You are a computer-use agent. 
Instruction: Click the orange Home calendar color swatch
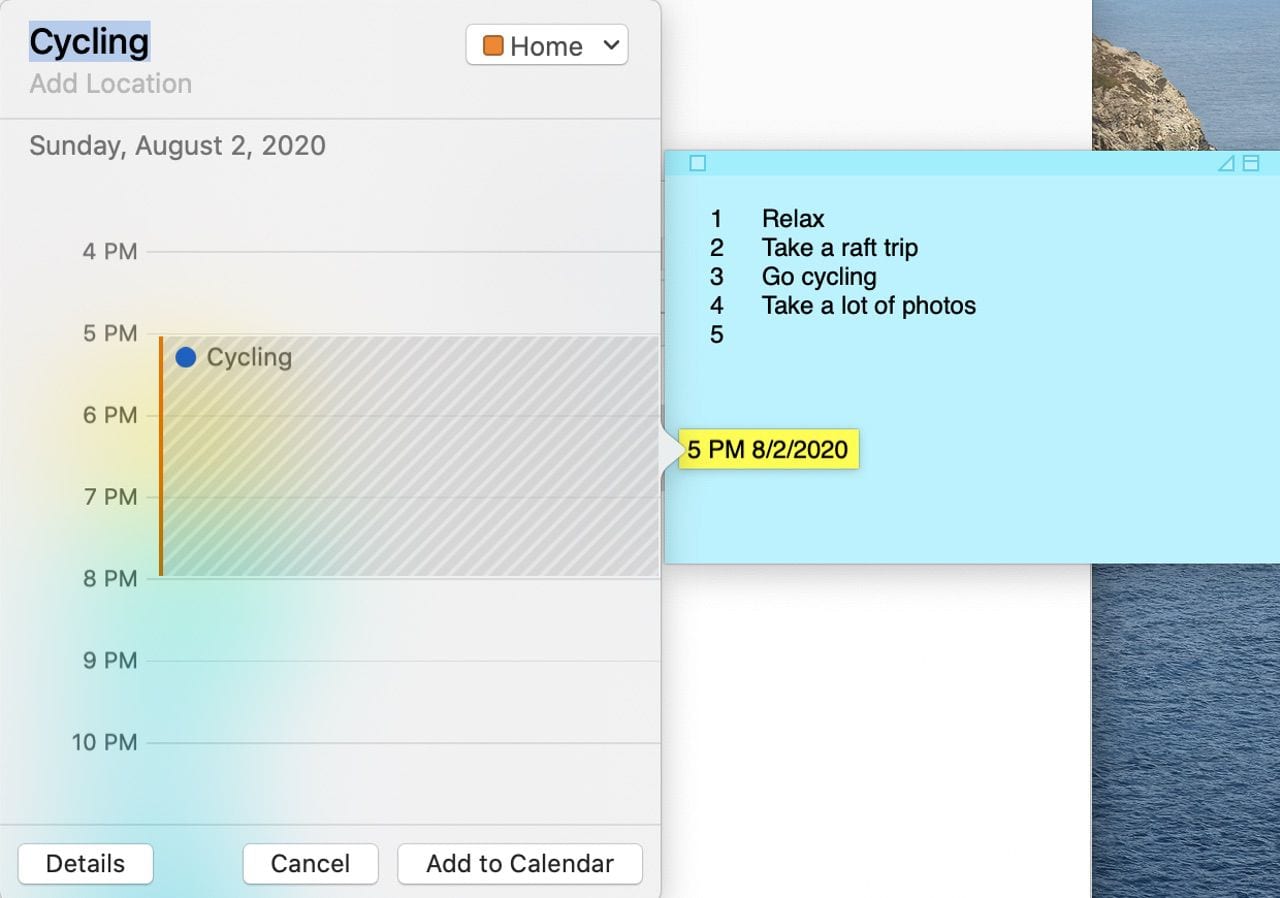[493, 46]
